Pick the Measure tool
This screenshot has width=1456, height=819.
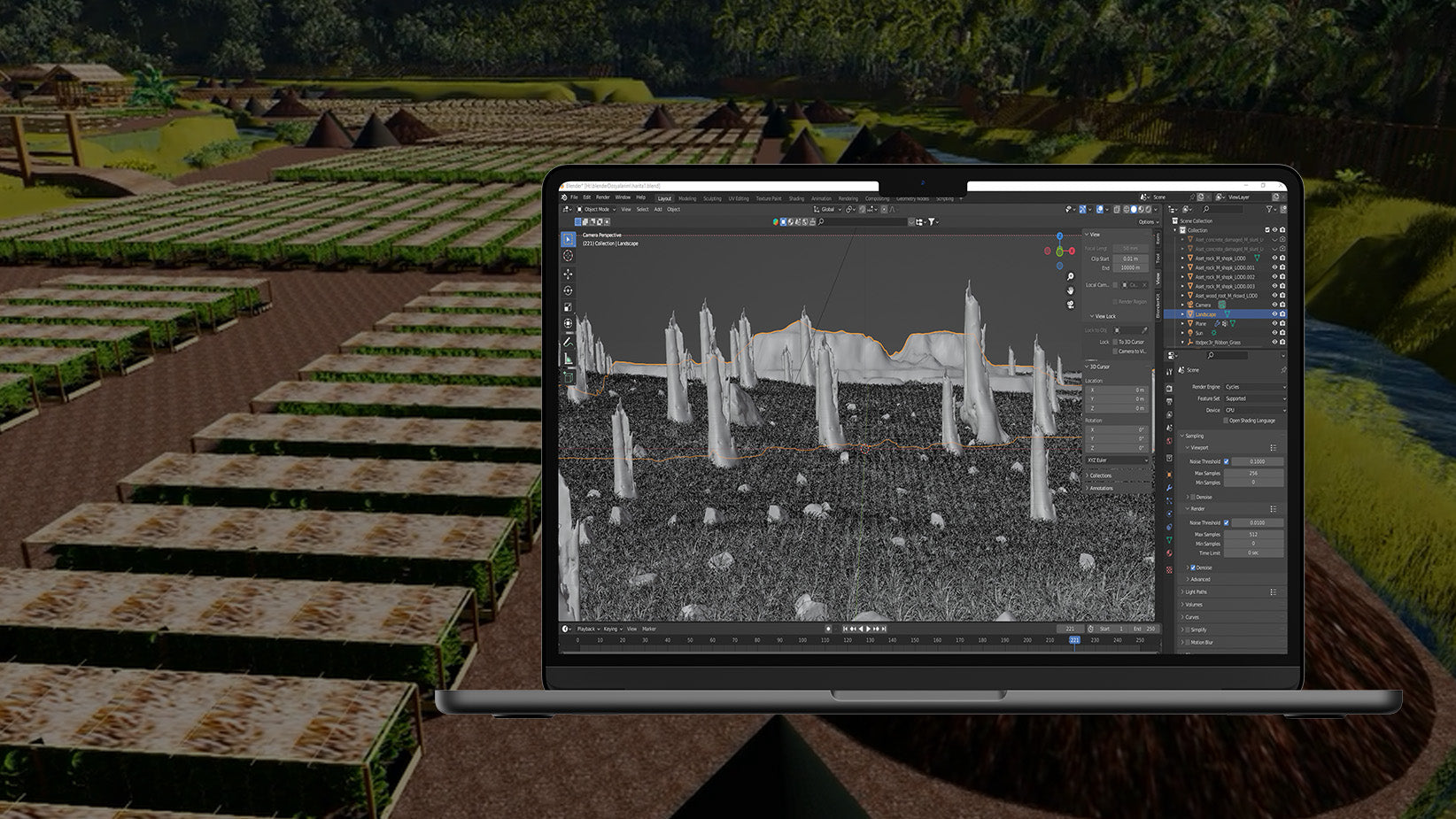tap(568, 359)
